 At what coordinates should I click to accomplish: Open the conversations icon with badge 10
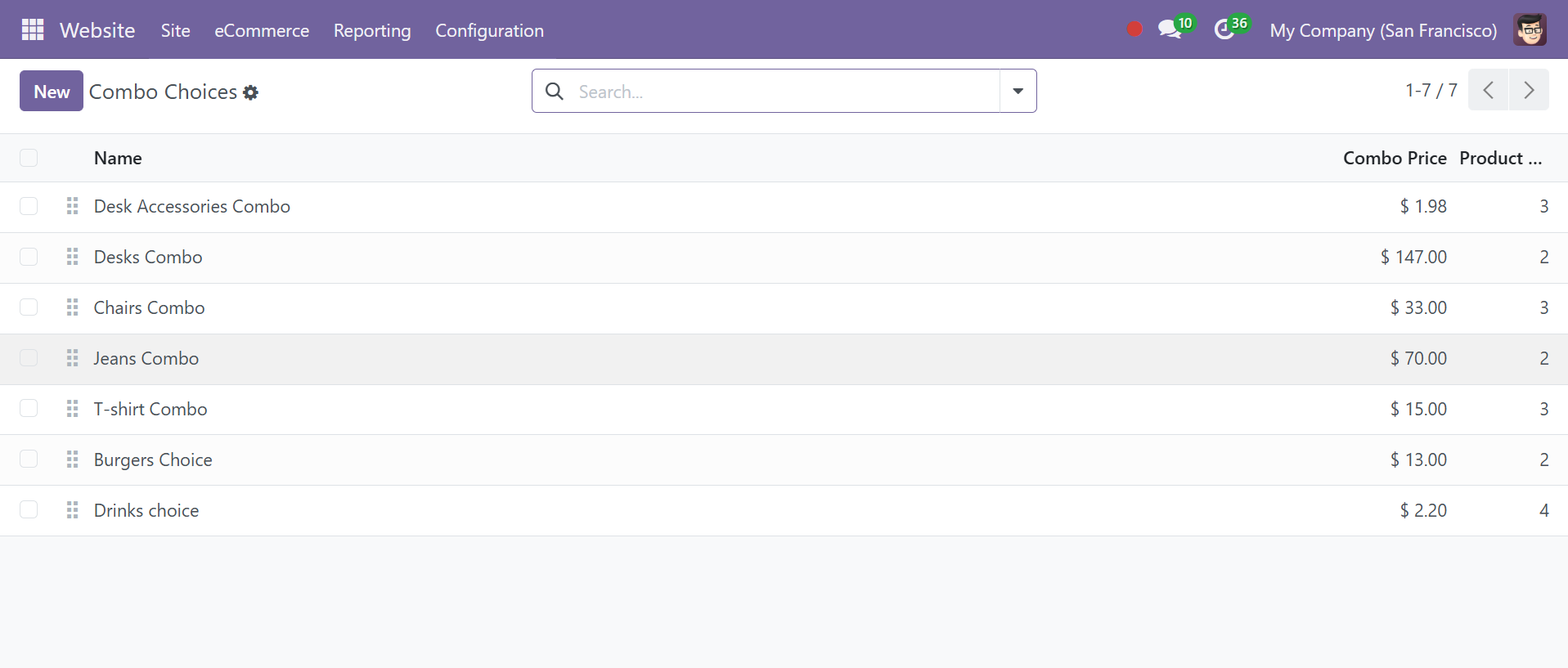point(1175,28)
